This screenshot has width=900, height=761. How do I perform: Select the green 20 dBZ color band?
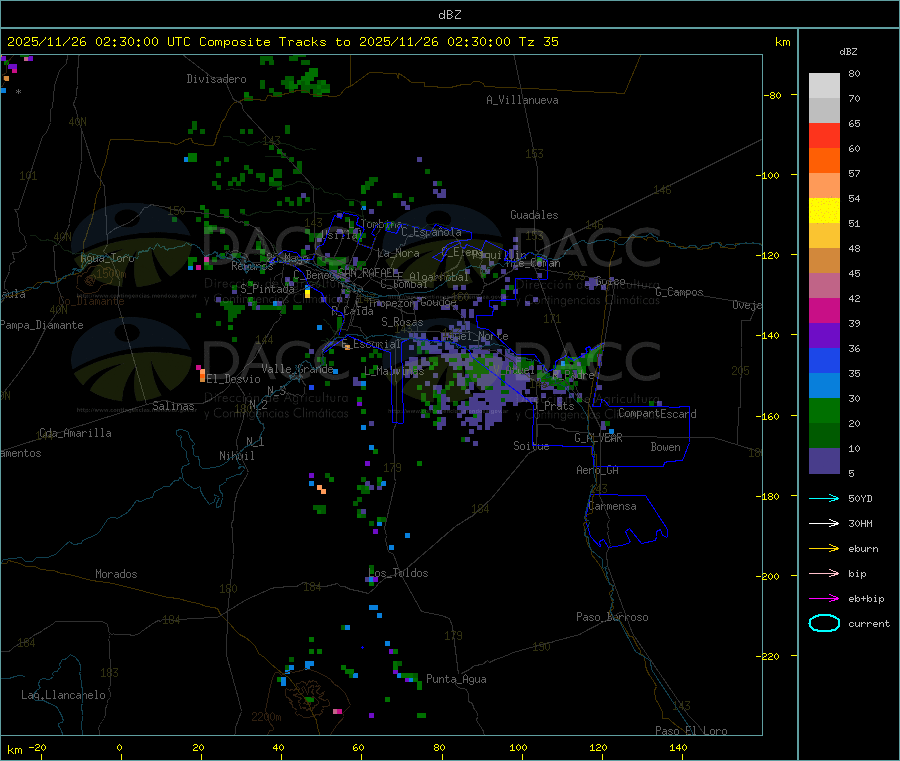point(824,410)
